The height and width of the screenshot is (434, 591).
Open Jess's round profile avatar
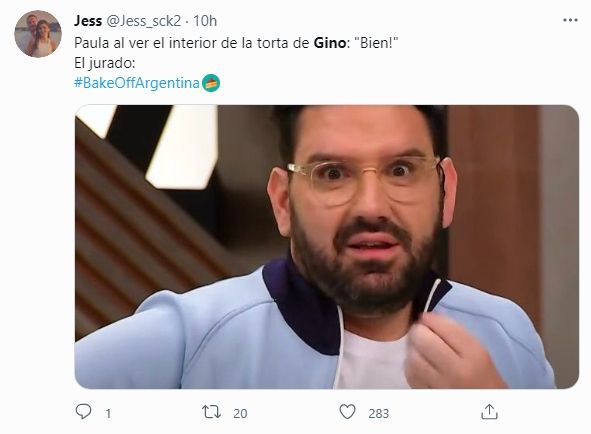38,34
